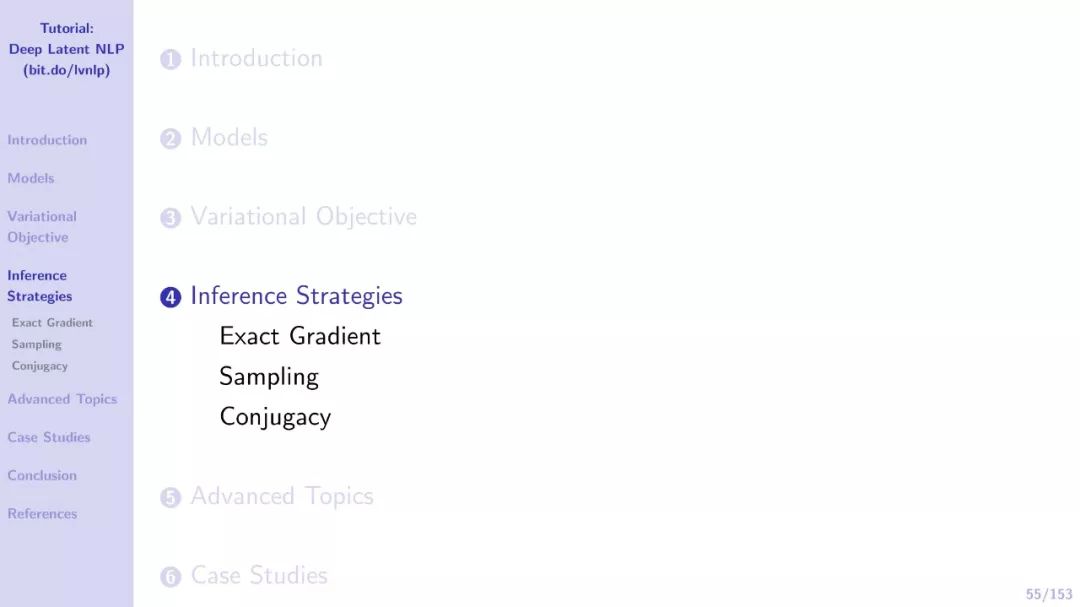The width and height of the screenshot is (1080, 607).
Task: Open the Introduction section in the sidebar
Action: coord(47,140)
